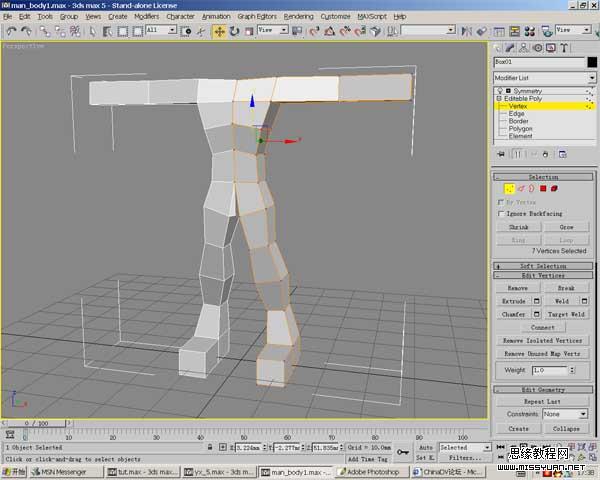Choose Edge sub-object selection icon
This screenshot has height=480, width=600.
pyautogui.click(x=520, y=188)
